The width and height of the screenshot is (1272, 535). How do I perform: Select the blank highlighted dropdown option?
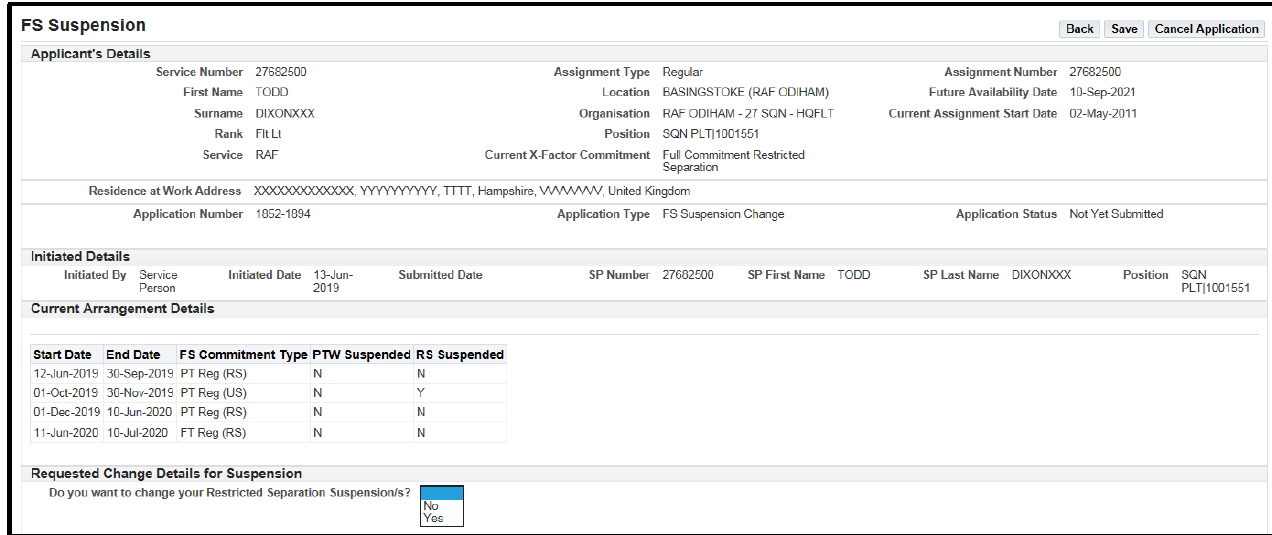tap(442, 493)
